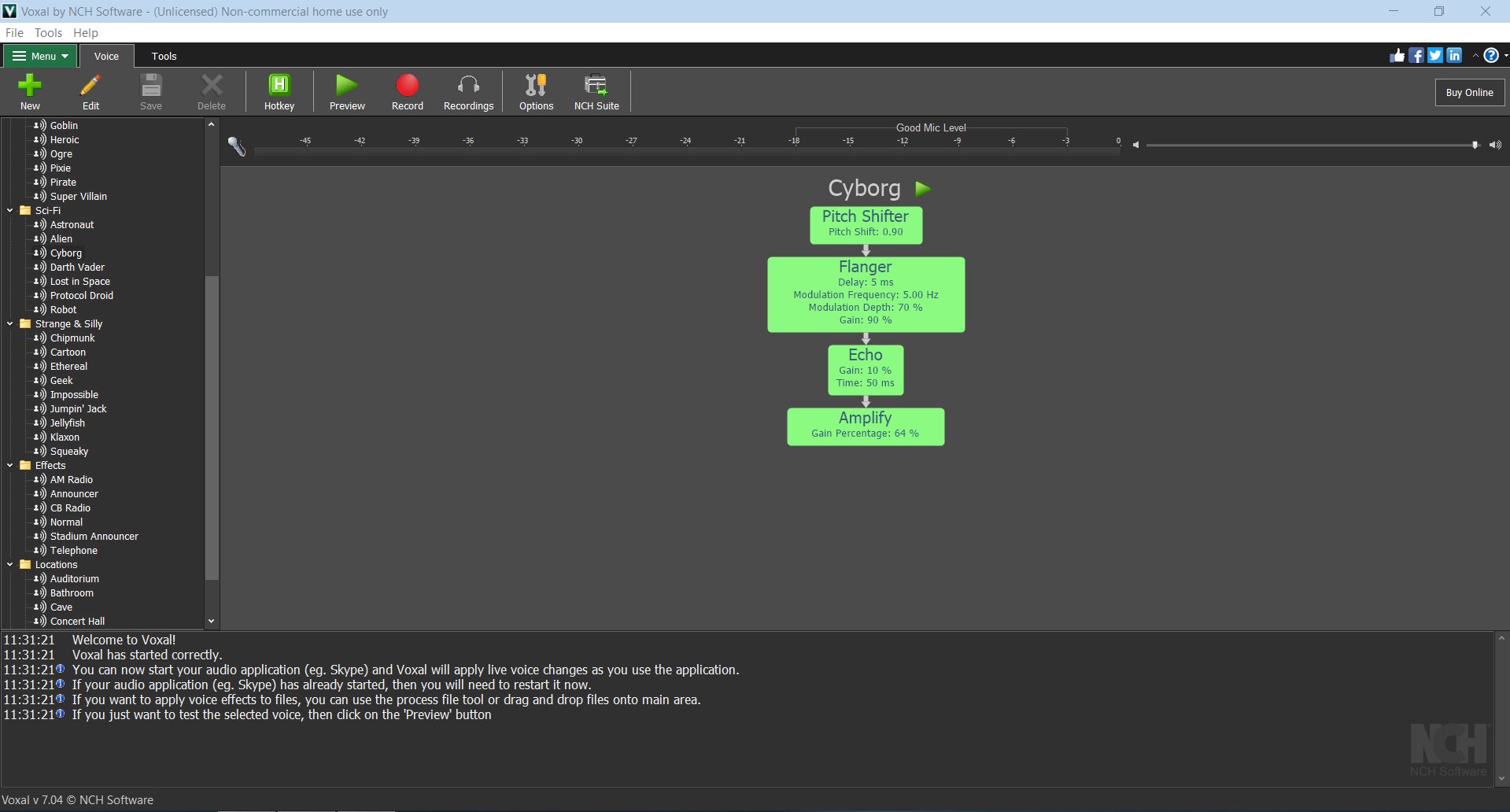Switch to the Voice tab

106,56
